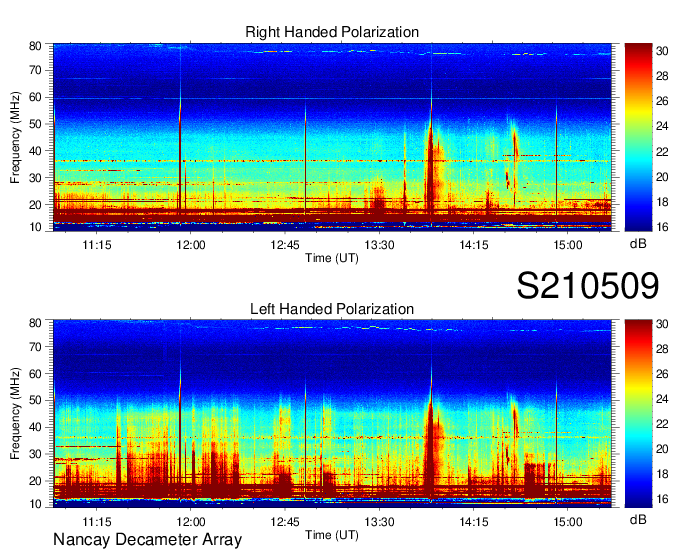Click 15:00 tick label under Right Handed plot
680x552 pixels.
pyautogui.click(x=568, y=245)
